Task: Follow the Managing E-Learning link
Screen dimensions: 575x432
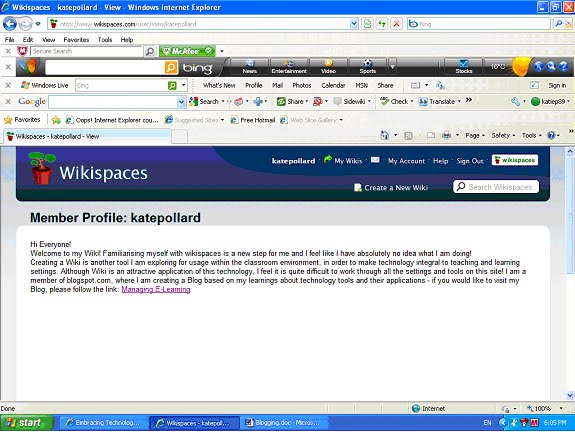Action: (x=155, y=289)
